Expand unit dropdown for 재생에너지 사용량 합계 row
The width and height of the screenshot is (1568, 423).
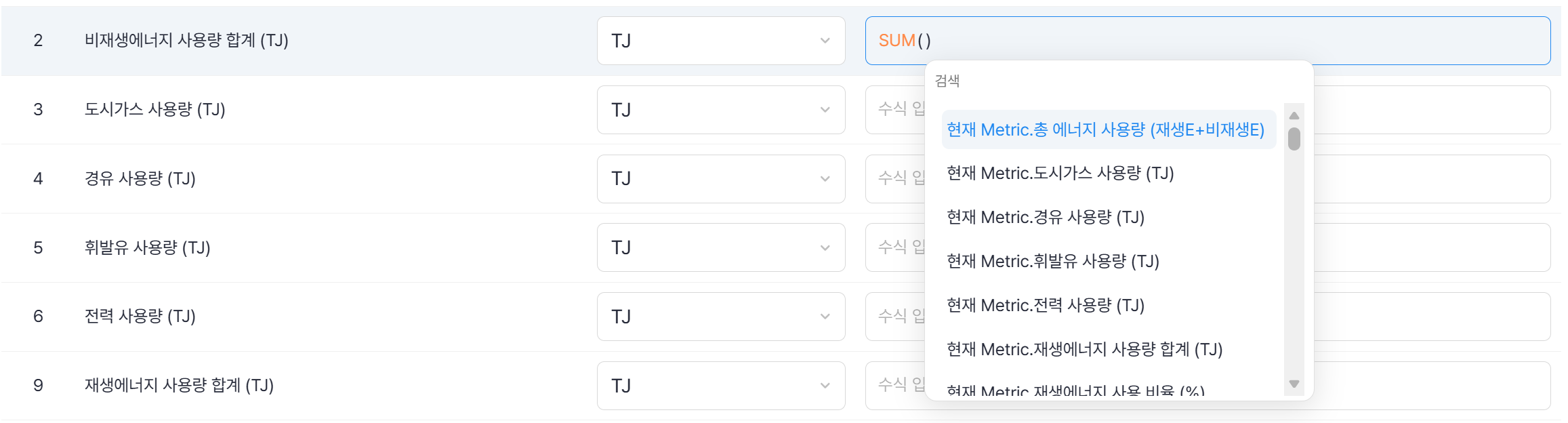point(720,386)
